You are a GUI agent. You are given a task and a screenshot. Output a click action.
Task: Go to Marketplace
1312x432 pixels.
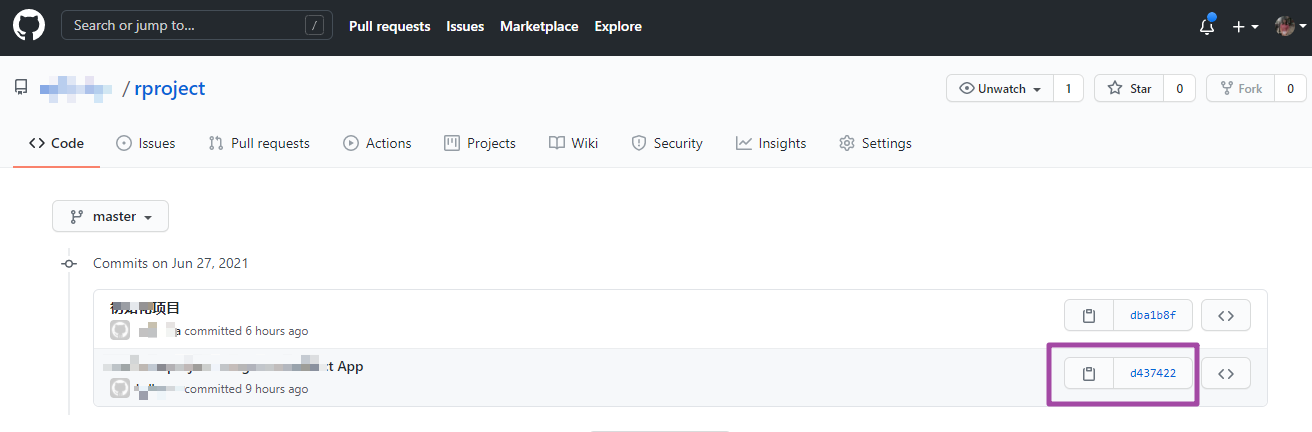pos(539,26)
